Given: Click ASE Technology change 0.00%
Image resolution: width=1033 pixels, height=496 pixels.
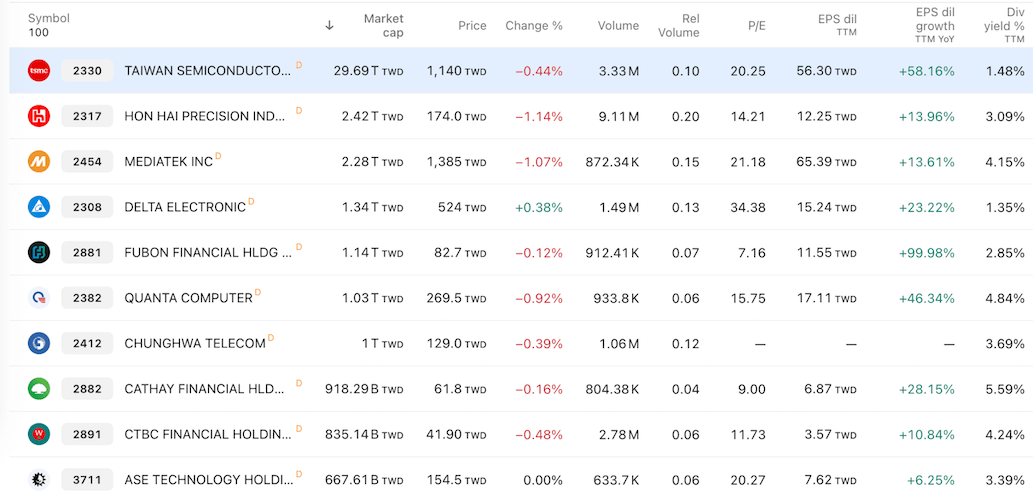Looking at the screenshot, I should (544, 480).
